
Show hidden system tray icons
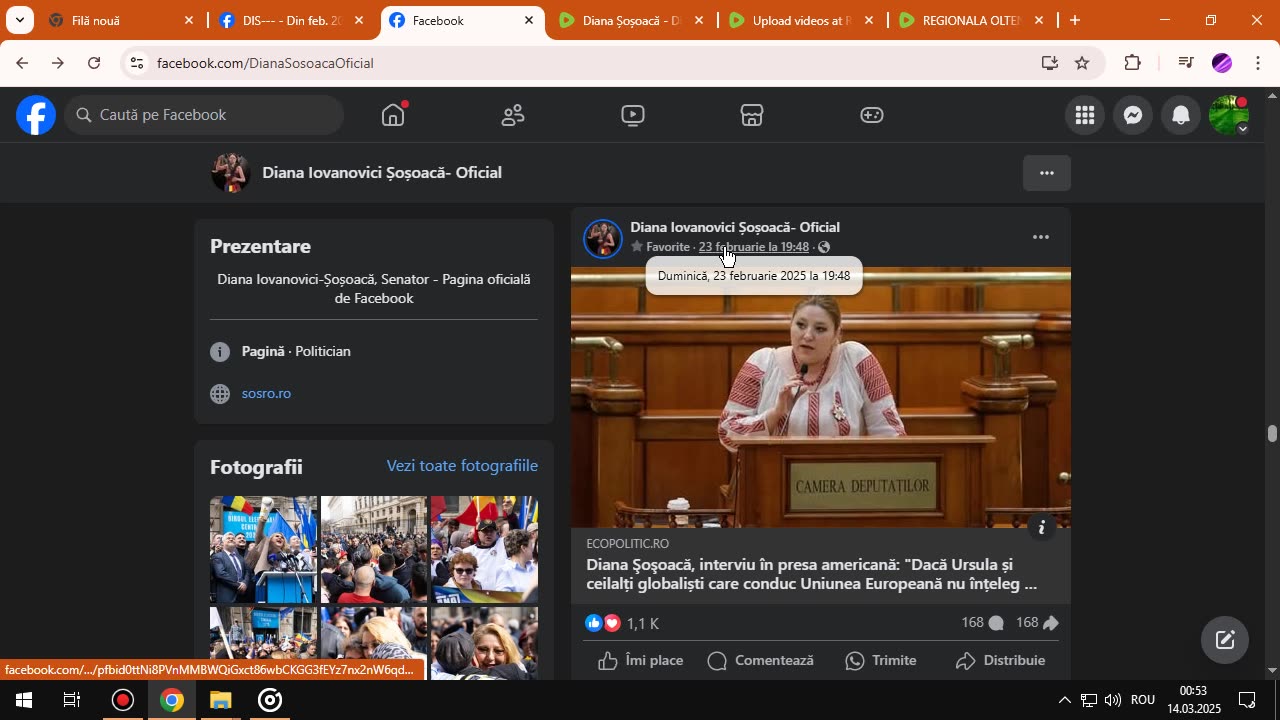point(1064,700)
